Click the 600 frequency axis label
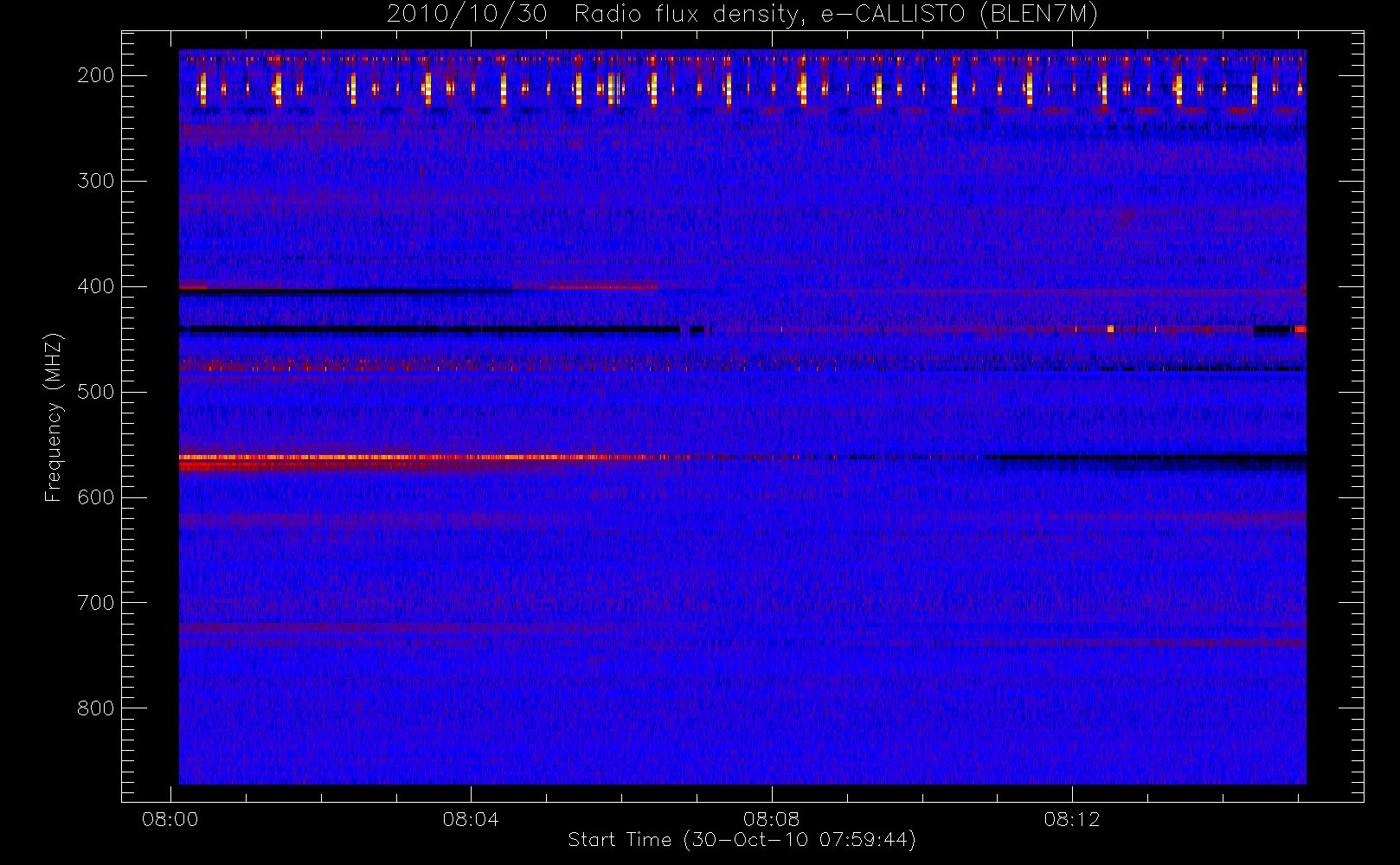This screenshot has height=865, width=1400. tap(95, 497)
